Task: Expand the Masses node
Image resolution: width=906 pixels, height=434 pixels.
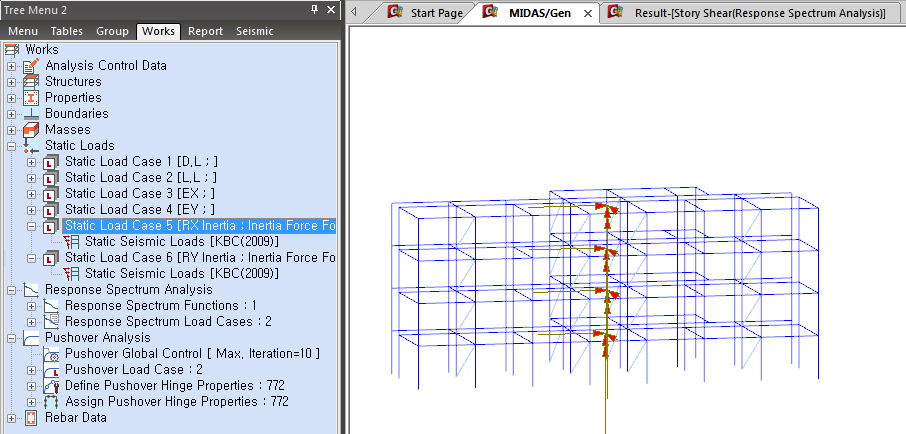Action: pyautogui.click(x=12, y=130)
